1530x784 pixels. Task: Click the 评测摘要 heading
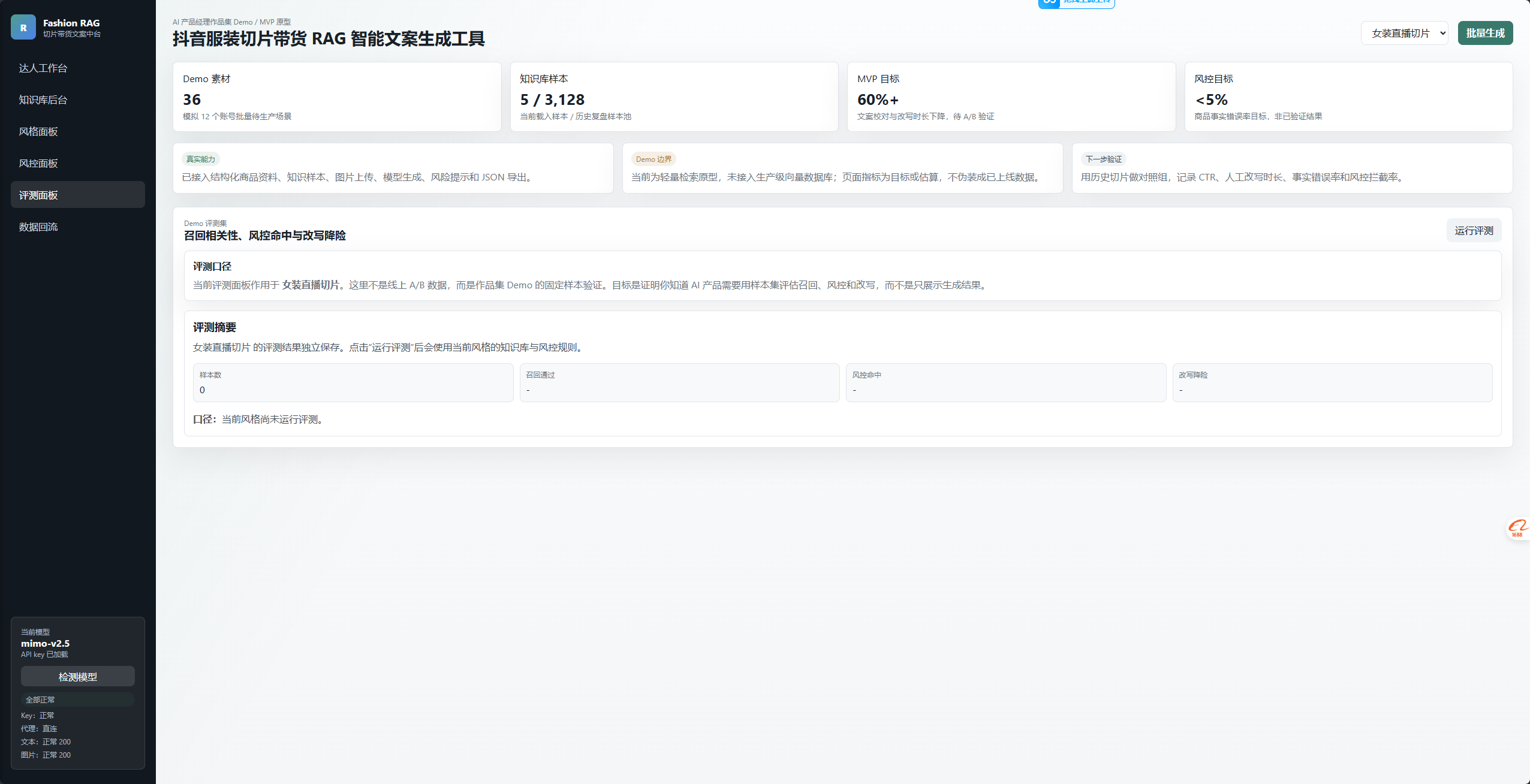click(215, 327)
